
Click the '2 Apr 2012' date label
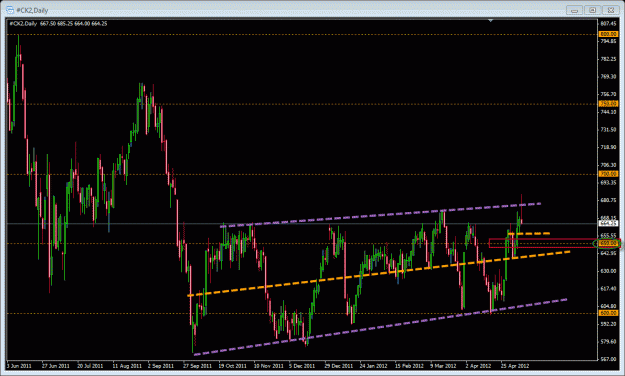point(478,366)
